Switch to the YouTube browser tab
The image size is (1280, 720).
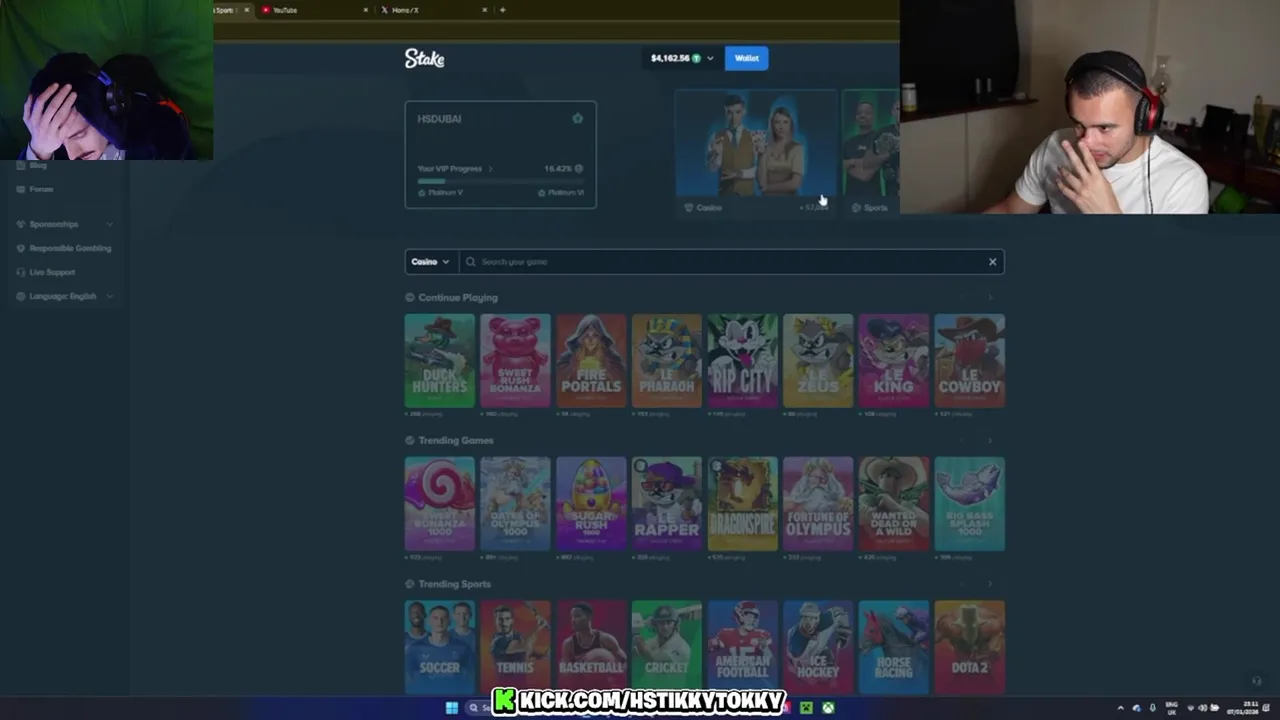point(312,10)
